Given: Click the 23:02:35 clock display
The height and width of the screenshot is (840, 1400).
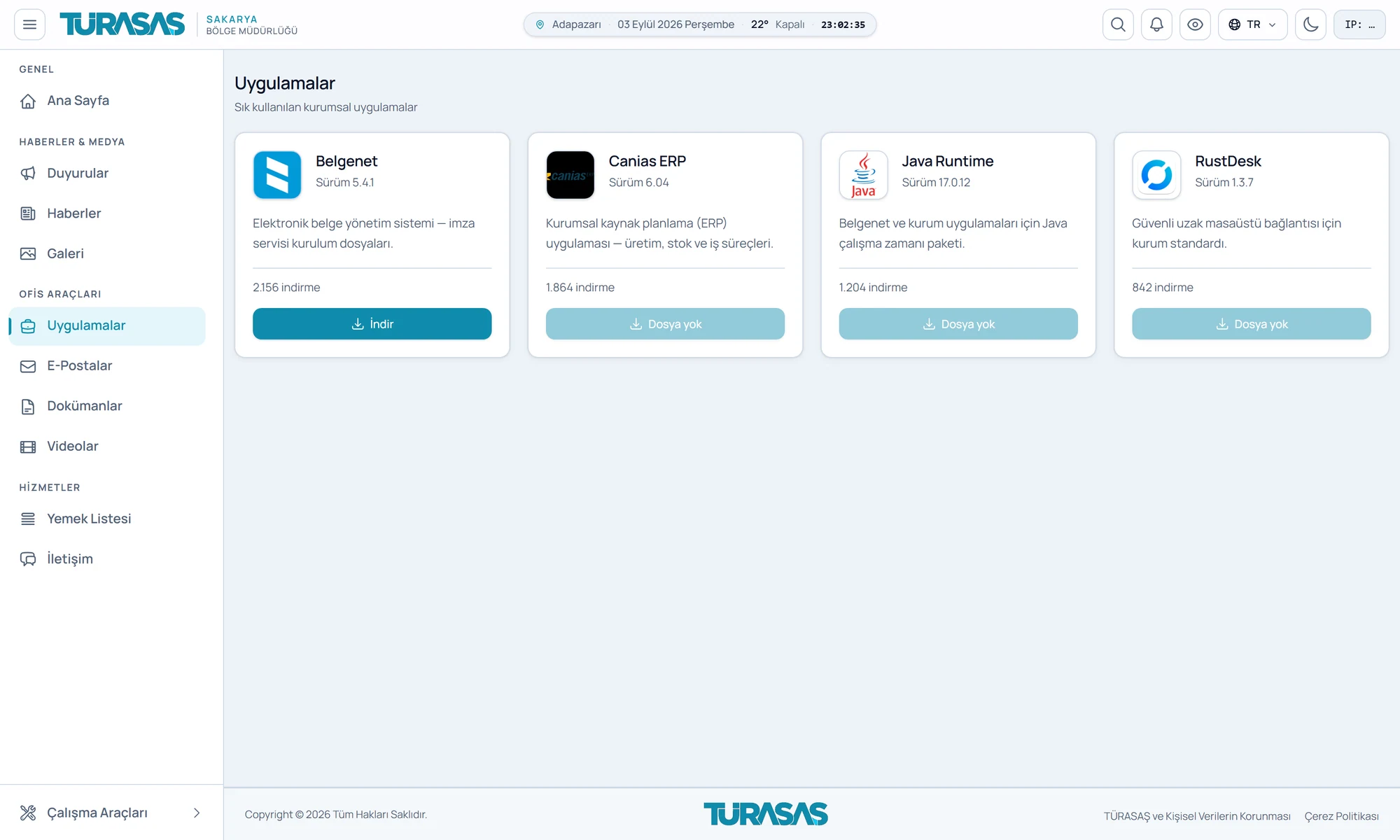Looking at the screenshot, I should click(843, 24).
